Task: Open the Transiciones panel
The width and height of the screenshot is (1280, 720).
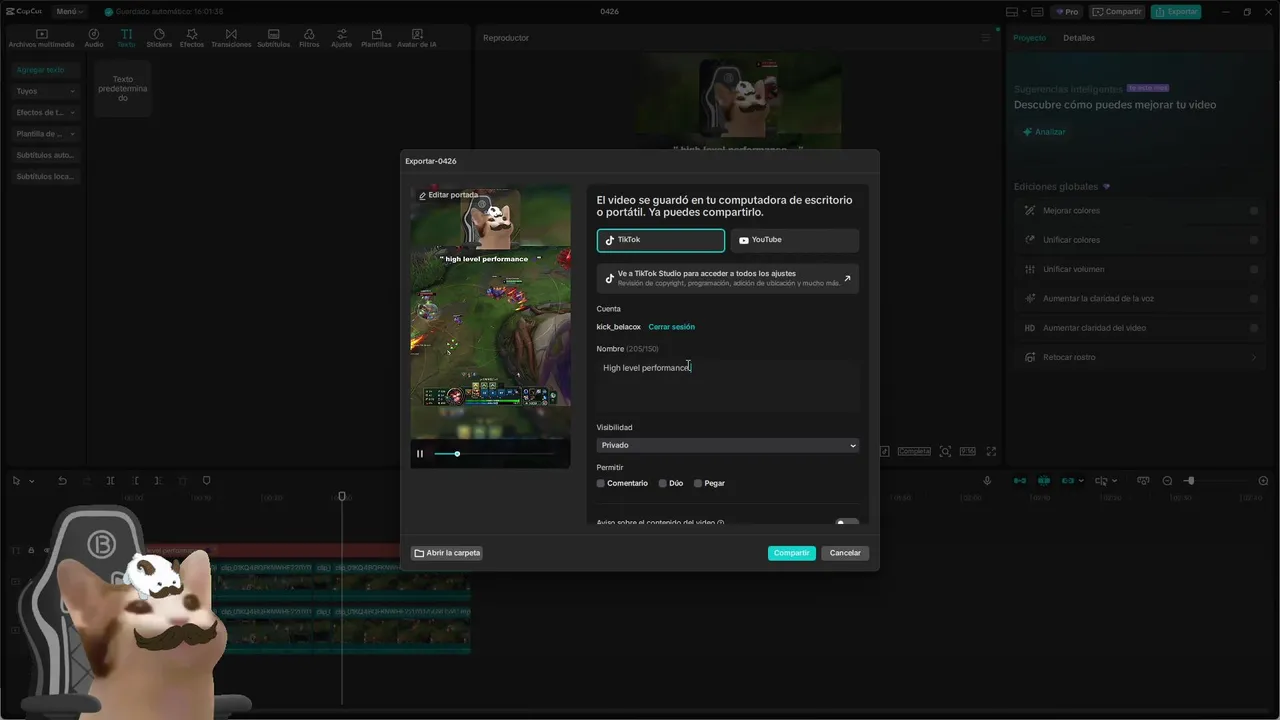Action: (231, 39)
